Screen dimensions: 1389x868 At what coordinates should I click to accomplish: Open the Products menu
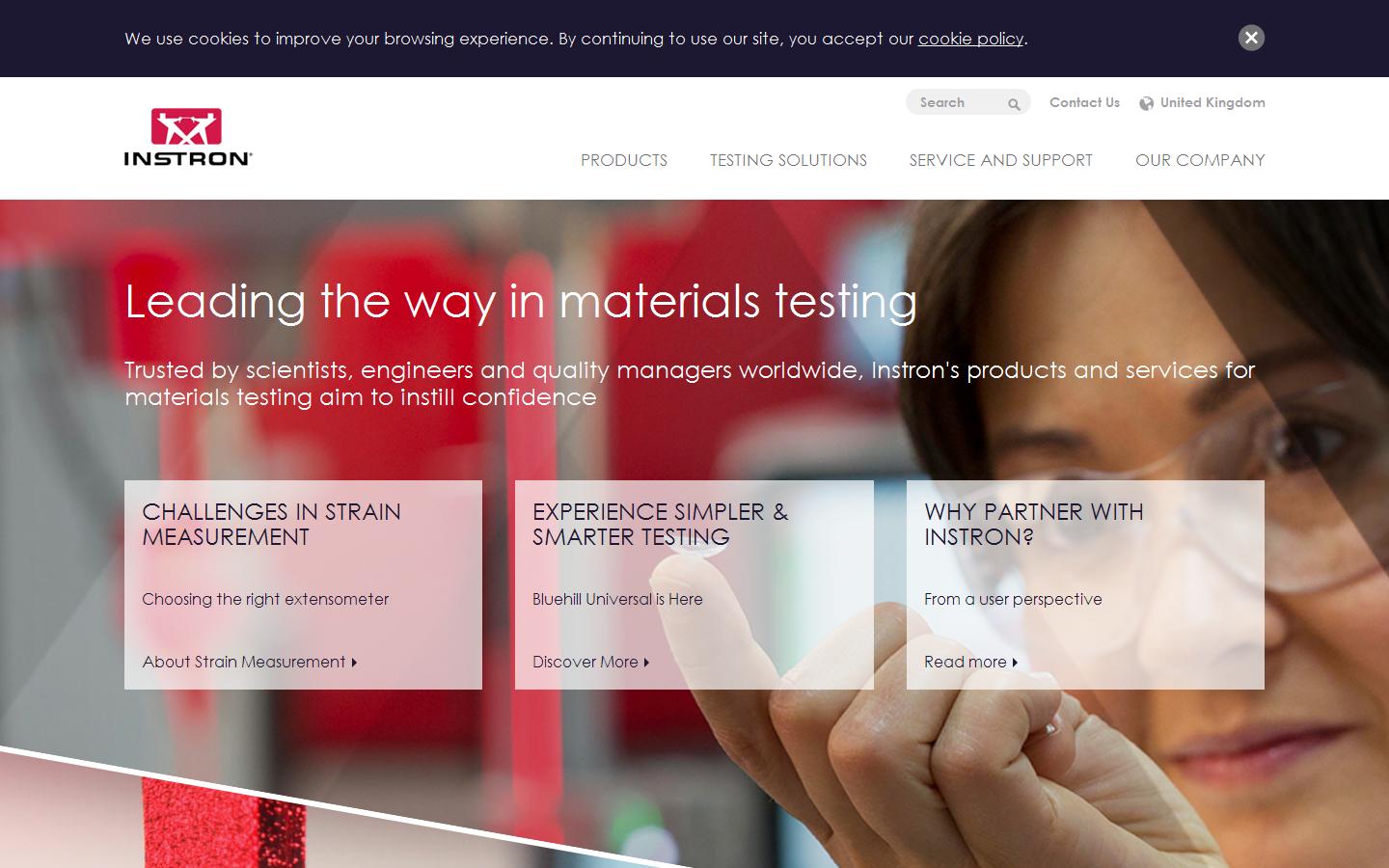(623, 160)
